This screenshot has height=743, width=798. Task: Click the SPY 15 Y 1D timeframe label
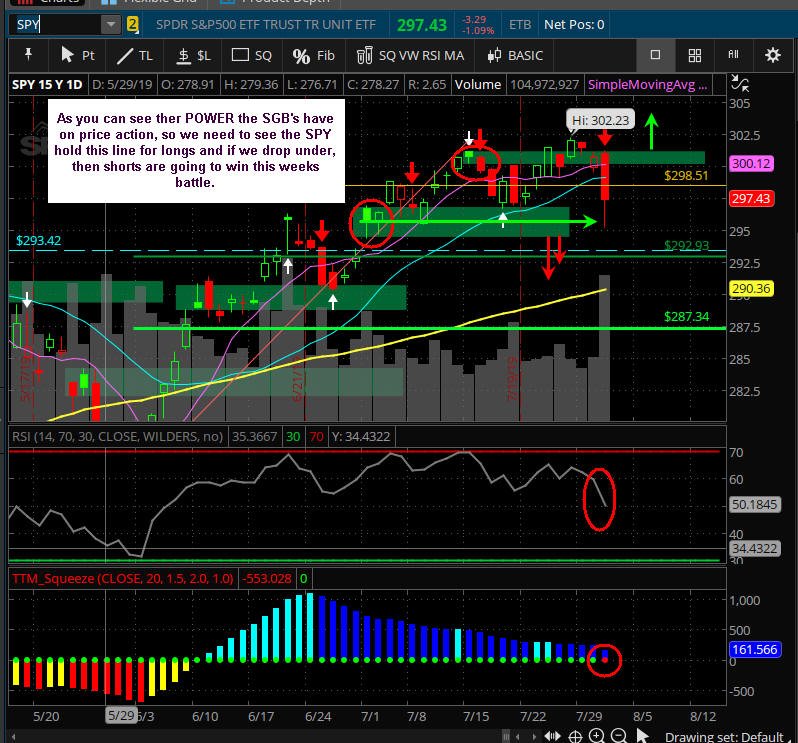coord(47,84)
